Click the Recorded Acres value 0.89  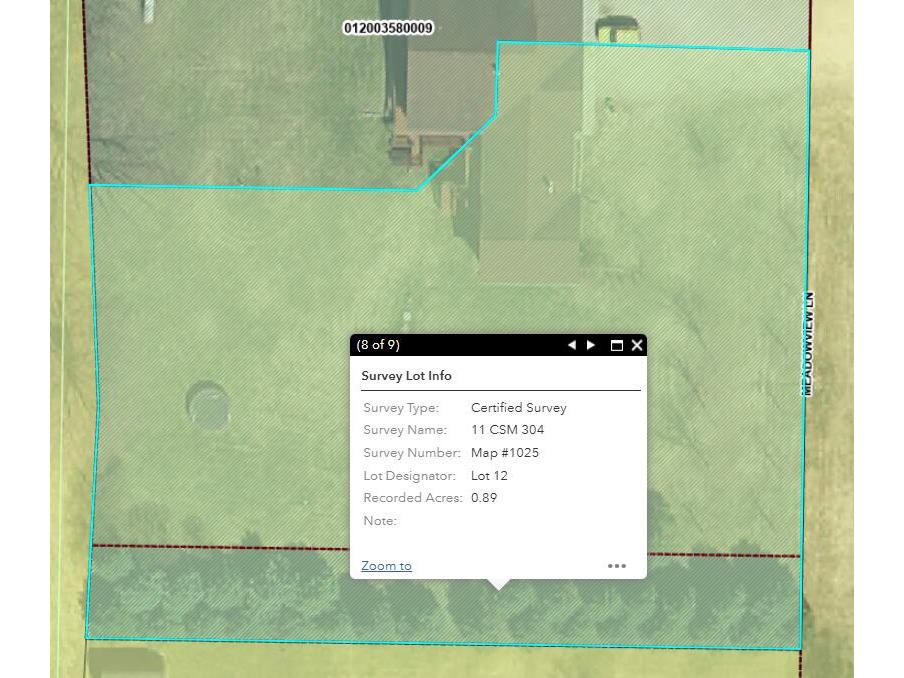[x=484, y=498]
